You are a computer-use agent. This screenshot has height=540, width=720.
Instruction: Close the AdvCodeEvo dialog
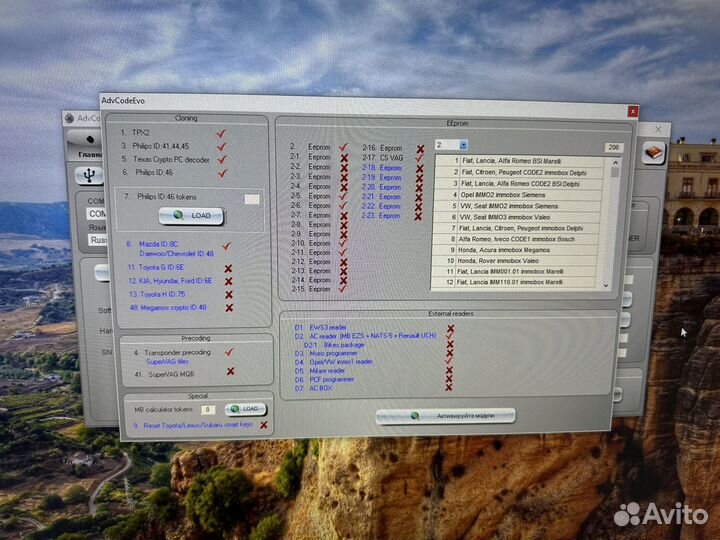pos(633,111)
